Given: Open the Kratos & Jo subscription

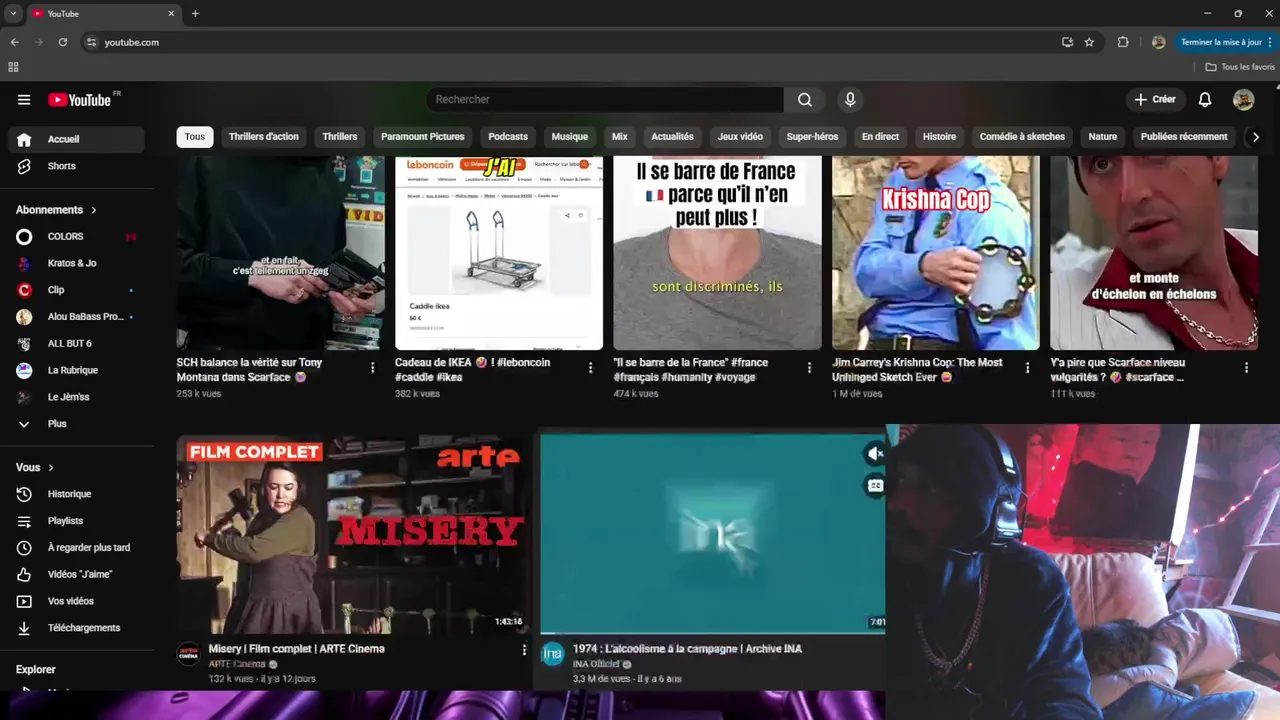Looking at the screenshot, I should click(76, 263).
